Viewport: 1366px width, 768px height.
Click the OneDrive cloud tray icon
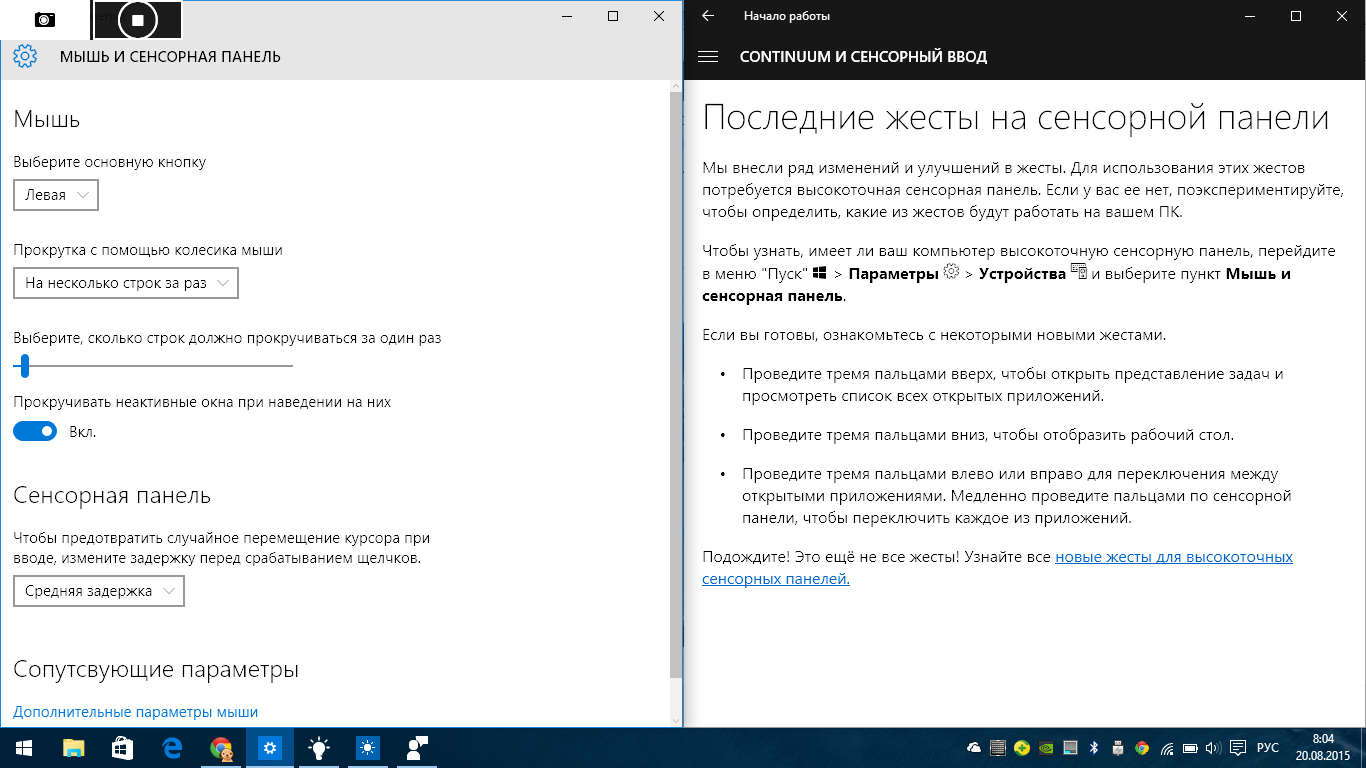coord(974,748)
